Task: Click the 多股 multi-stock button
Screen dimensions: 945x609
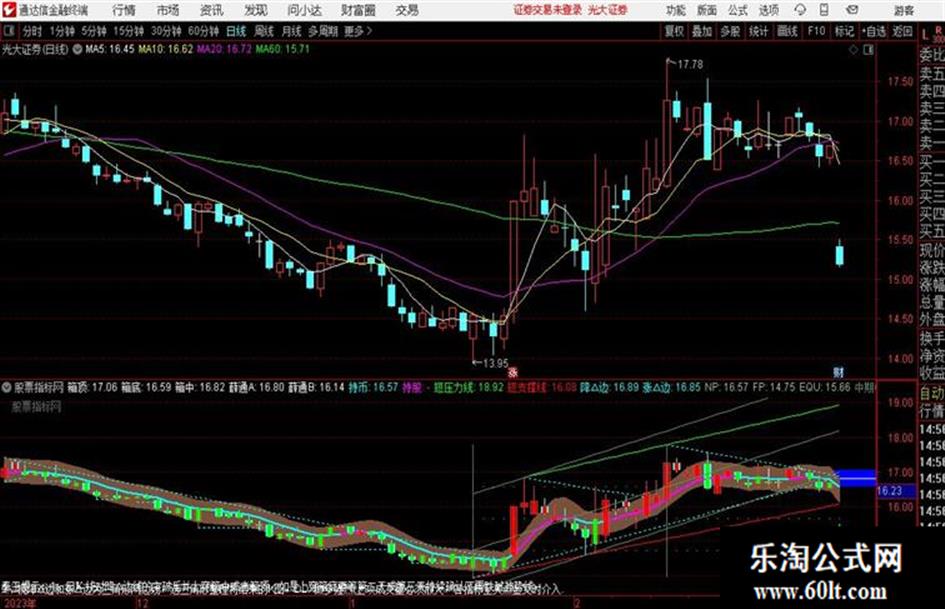Action: (x=730, y=31)
